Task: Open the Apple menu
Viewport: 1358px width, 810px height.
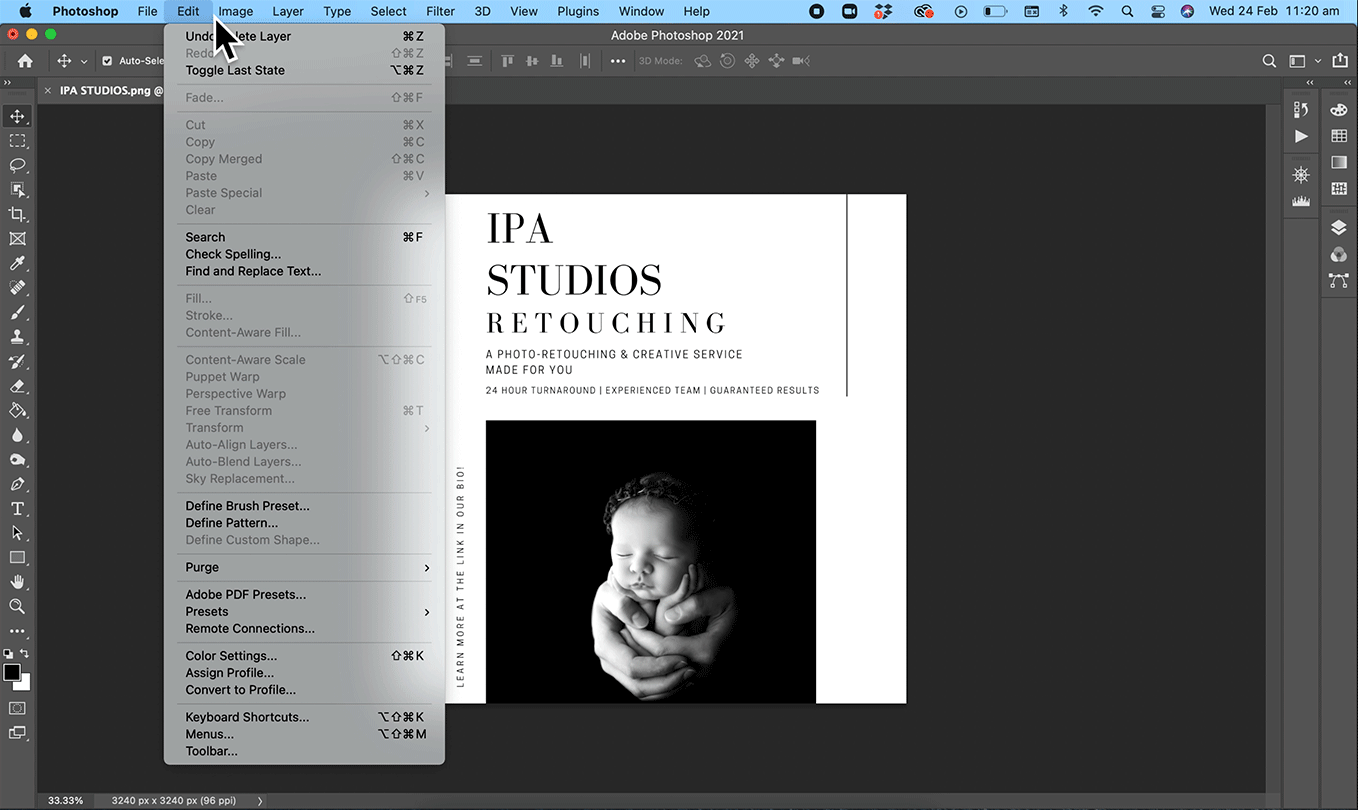Action: (x=25, y=11)
